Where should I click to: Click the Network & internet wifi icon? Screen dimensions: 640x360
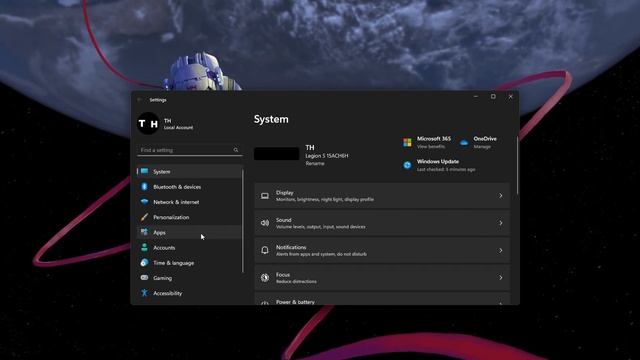click(x=144, y=202)
